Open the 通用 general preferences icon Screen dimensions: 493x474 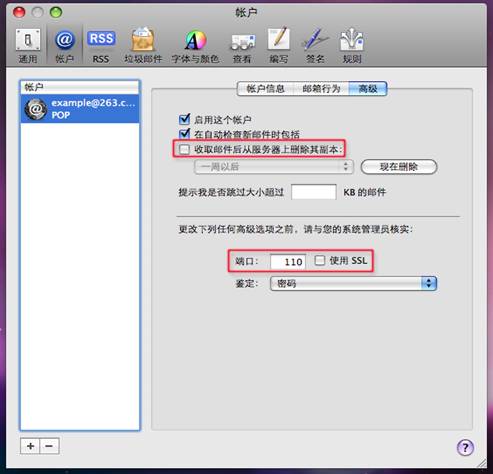[28, 45]
